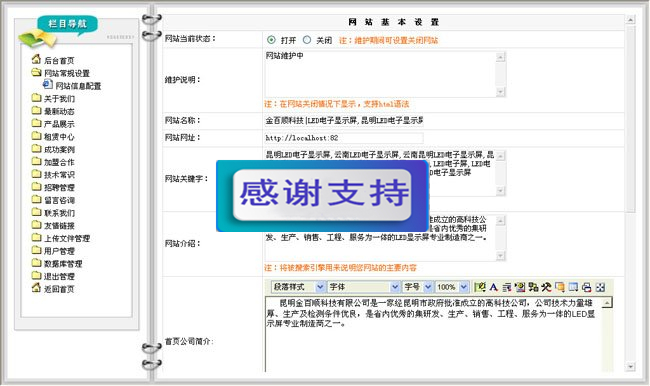
Task: Click the tools wrench icon in editor toolbar
Action: (546, 287)
